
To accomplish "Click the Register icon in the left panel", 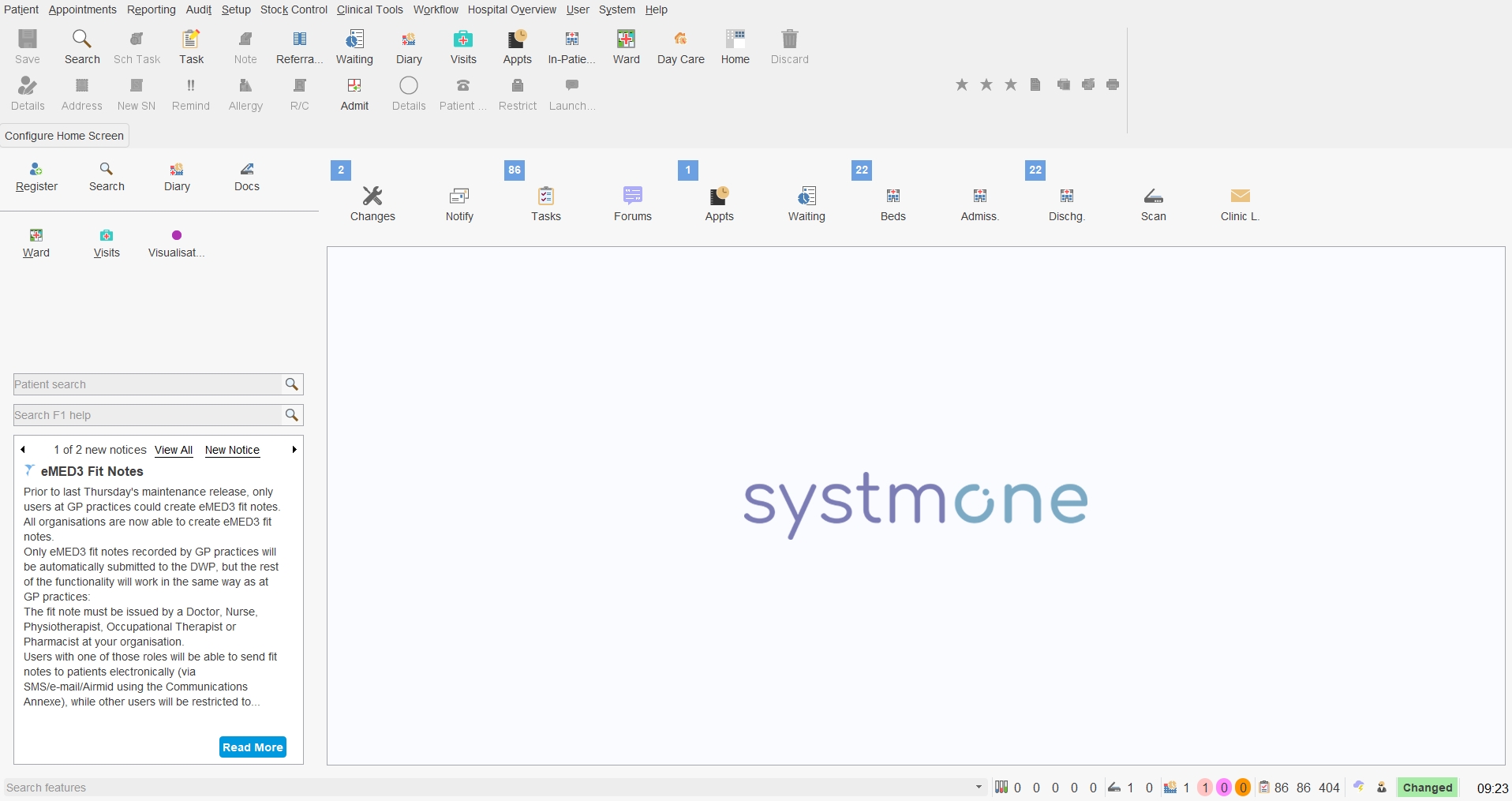I will click(x=36, y=177).
